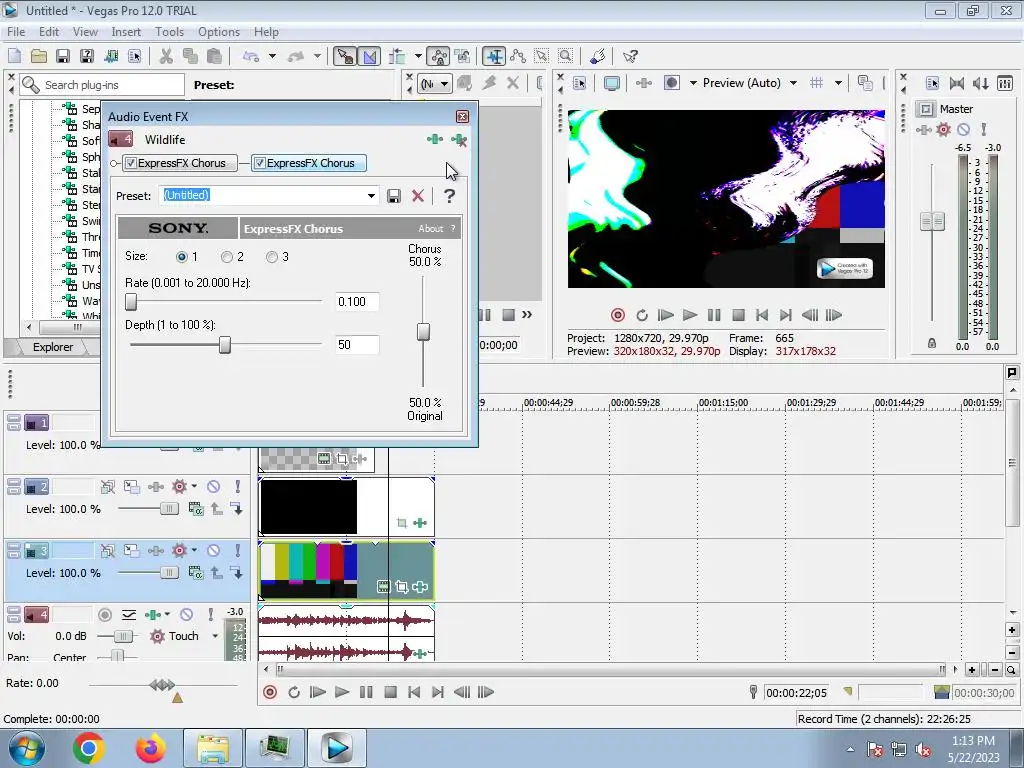
Task: Open the Mixer Master bus FX icon
Action: point(924,130)
